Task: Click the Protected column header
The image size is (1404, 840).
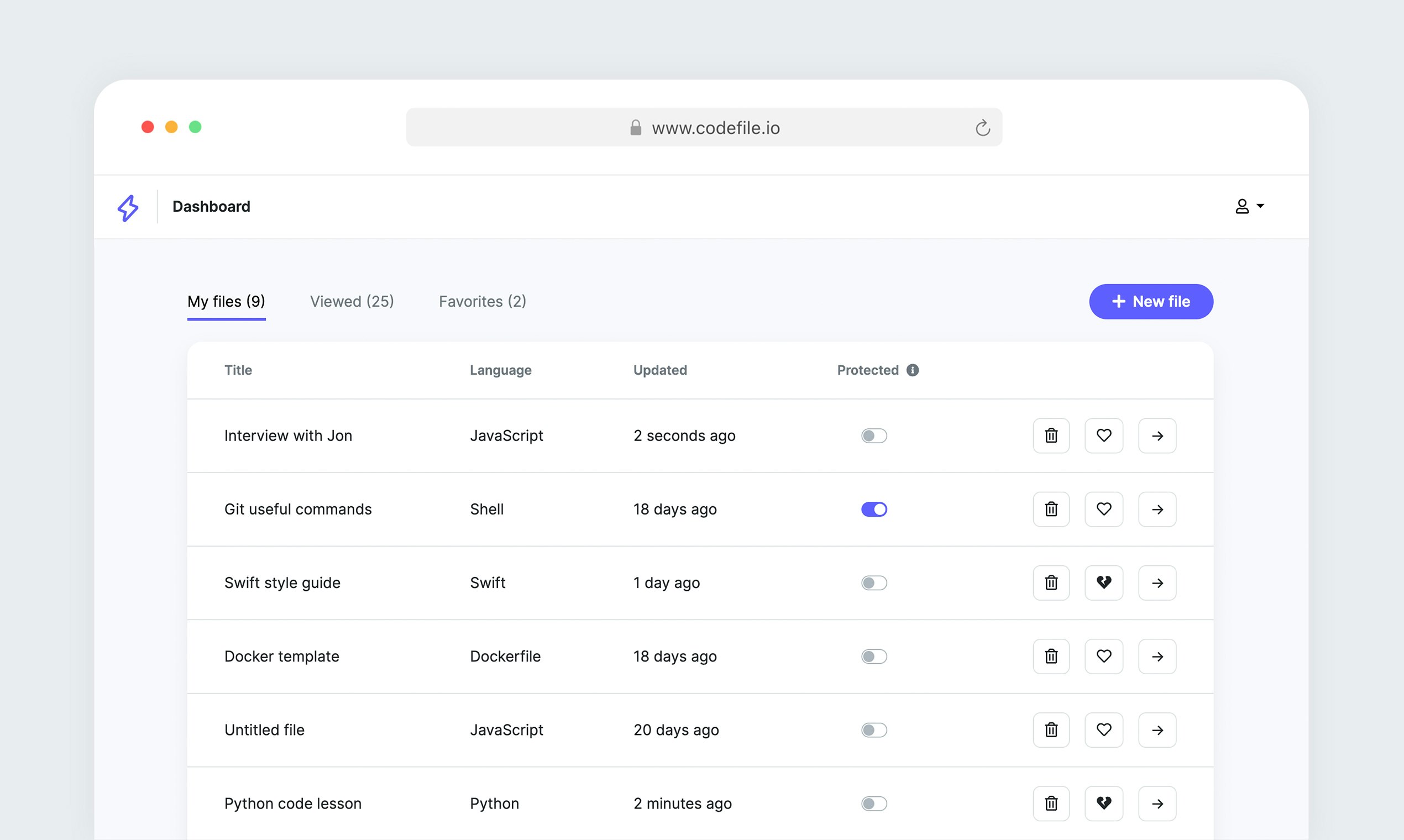Action: [868, 370]
